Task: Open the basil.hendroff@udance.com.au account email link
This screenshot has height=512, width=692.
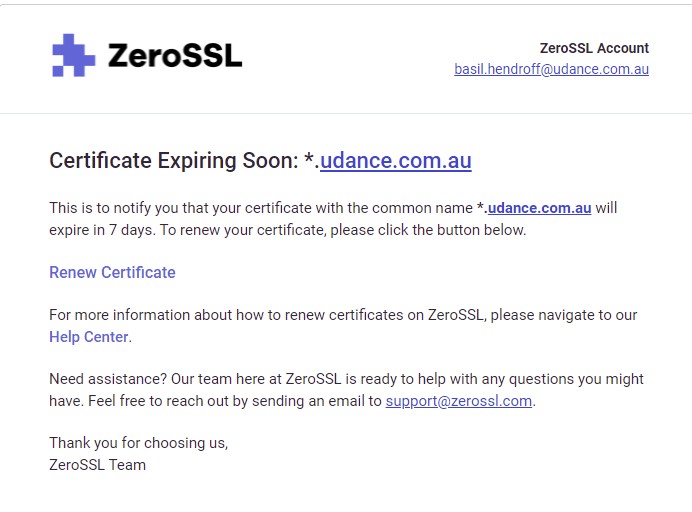Action: [551, 69]
